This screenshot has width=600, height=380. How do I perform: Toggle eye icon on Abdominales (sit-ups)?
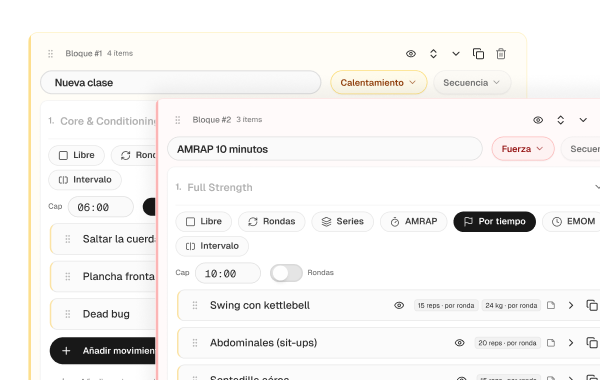point(460,343)
